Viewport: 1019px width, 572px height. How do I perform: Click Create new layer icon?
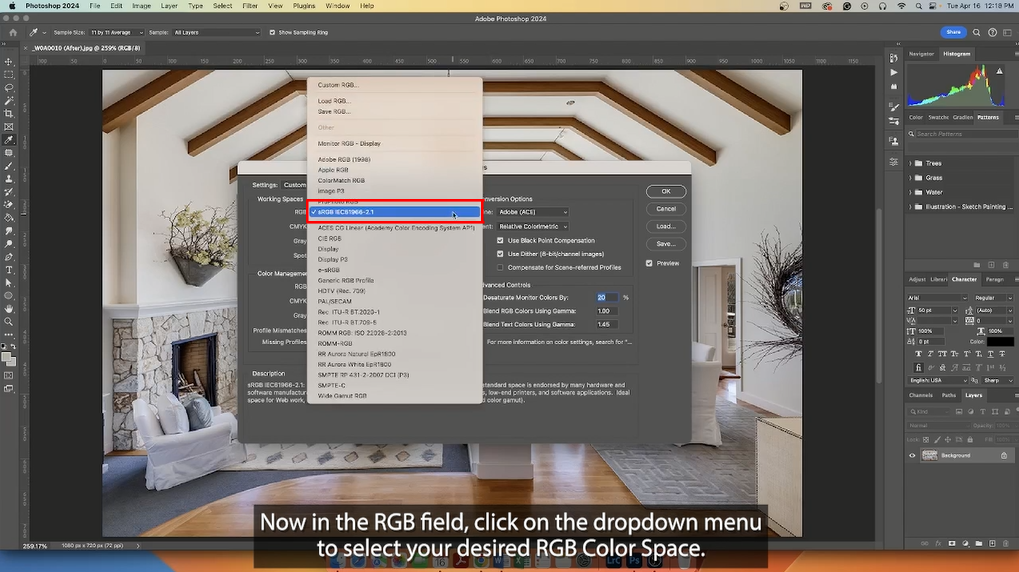[x=992, y=543]
